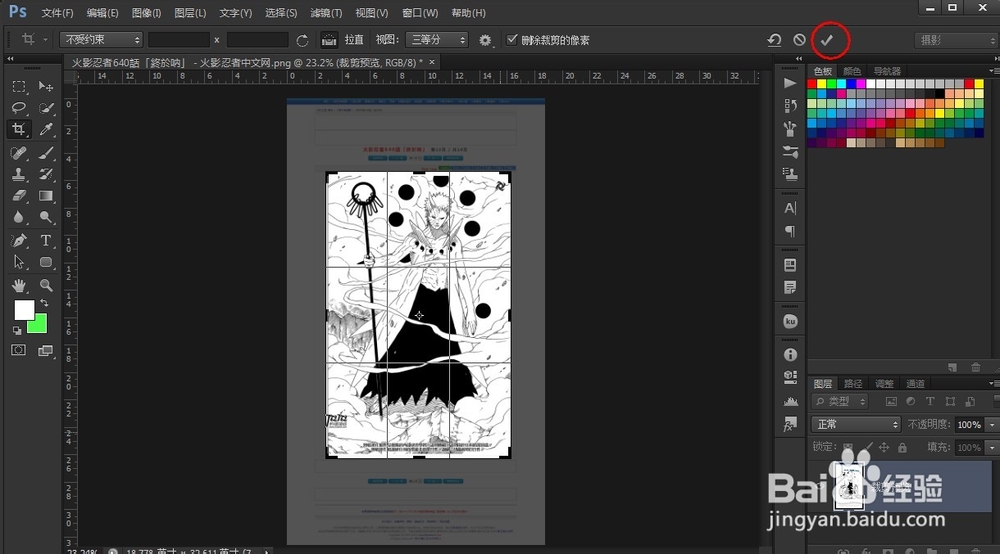The height and width of the screenshot is (554, 1000).
Task: Switch to the 通道 tab
Action: coord(915,384)
